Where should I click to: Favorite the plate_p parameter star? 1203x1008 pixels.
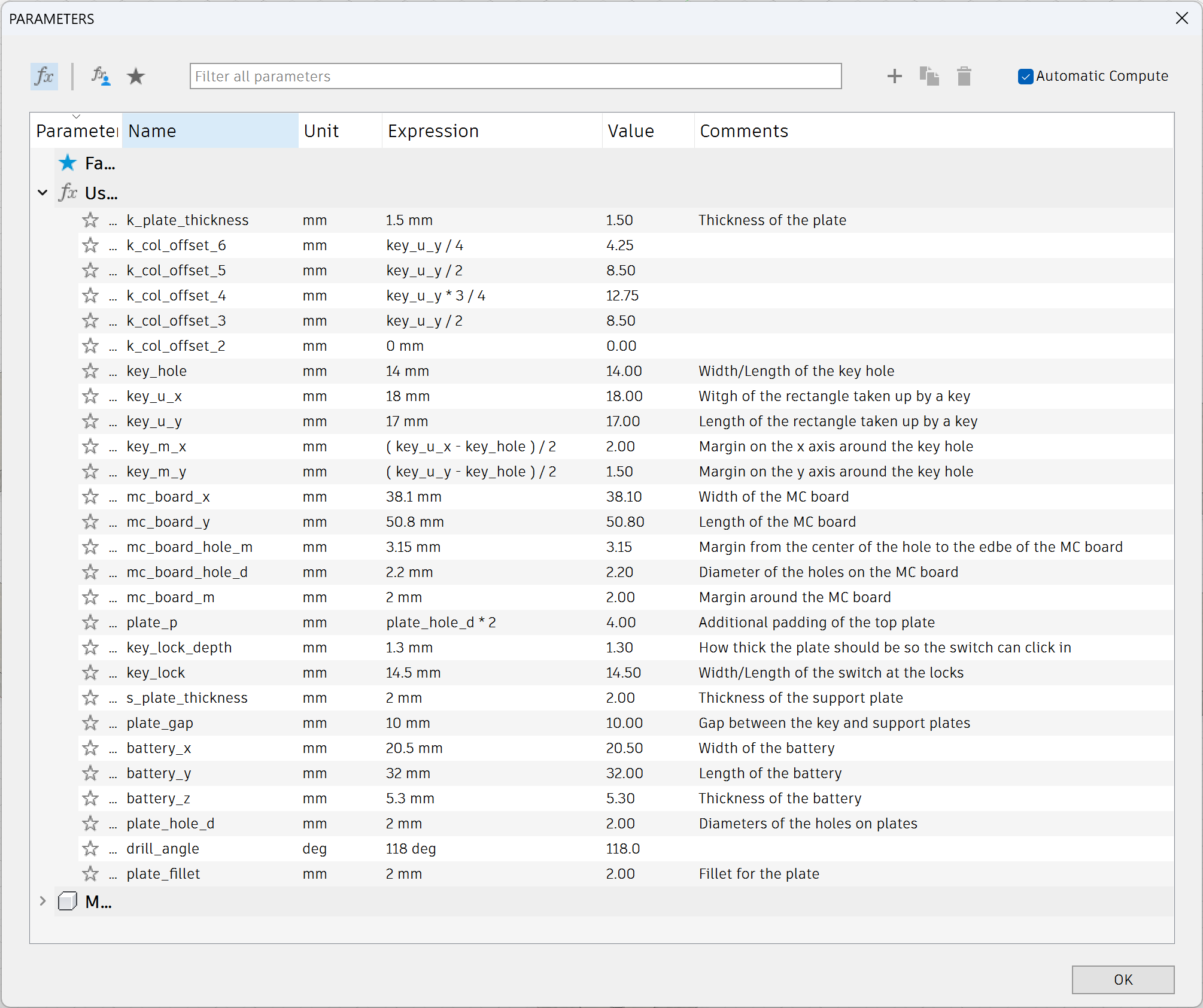(x=90, y=623)
